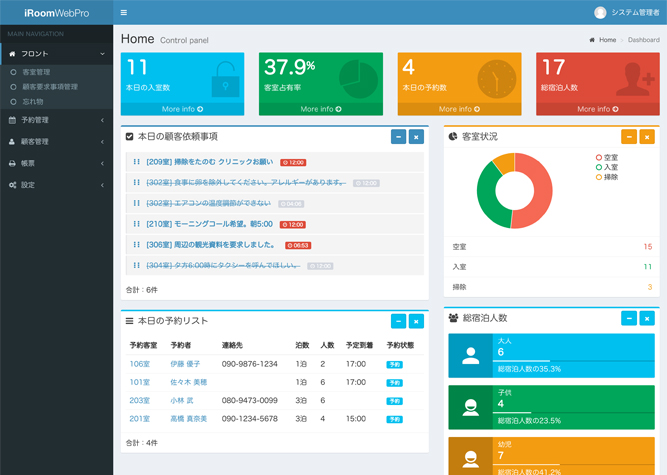Viewport: 667px width, 475px height.
Task: Click the calendar icon beside 予約管理
Action: coord(12,120)
